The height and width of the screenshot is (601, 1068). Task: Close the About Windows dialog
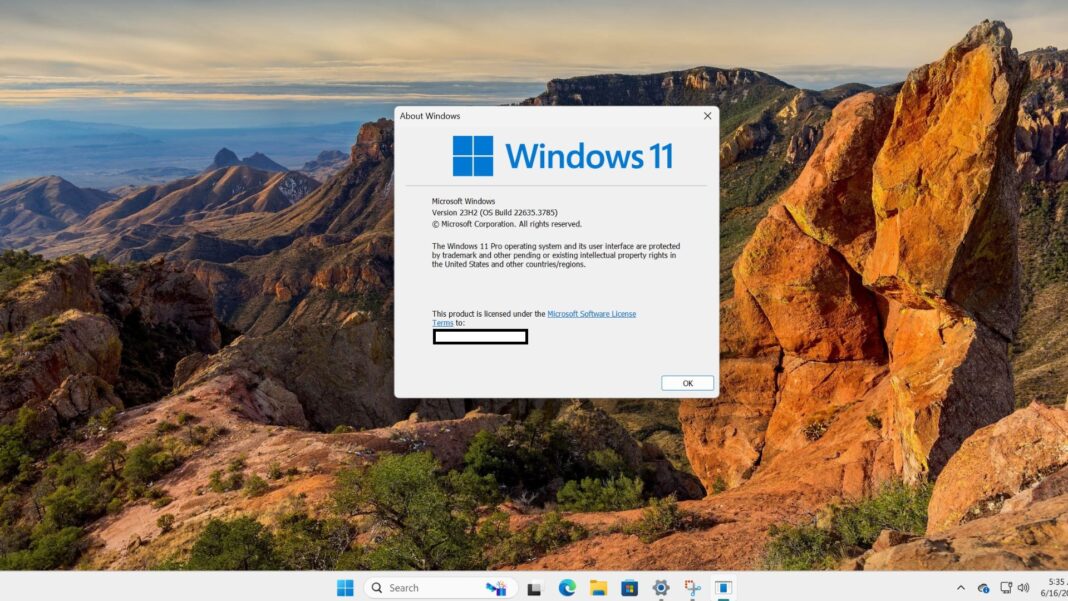click(707, 116)
